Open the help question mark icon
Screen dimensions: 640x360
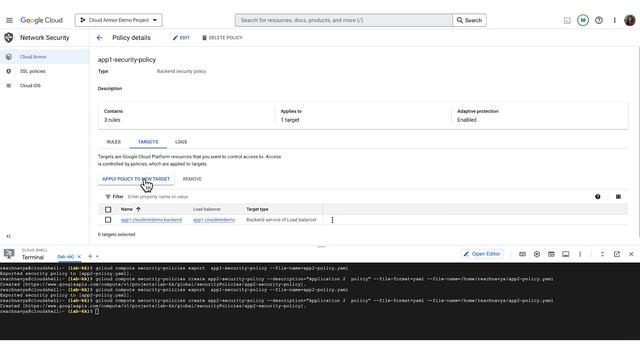pos(599,20)
